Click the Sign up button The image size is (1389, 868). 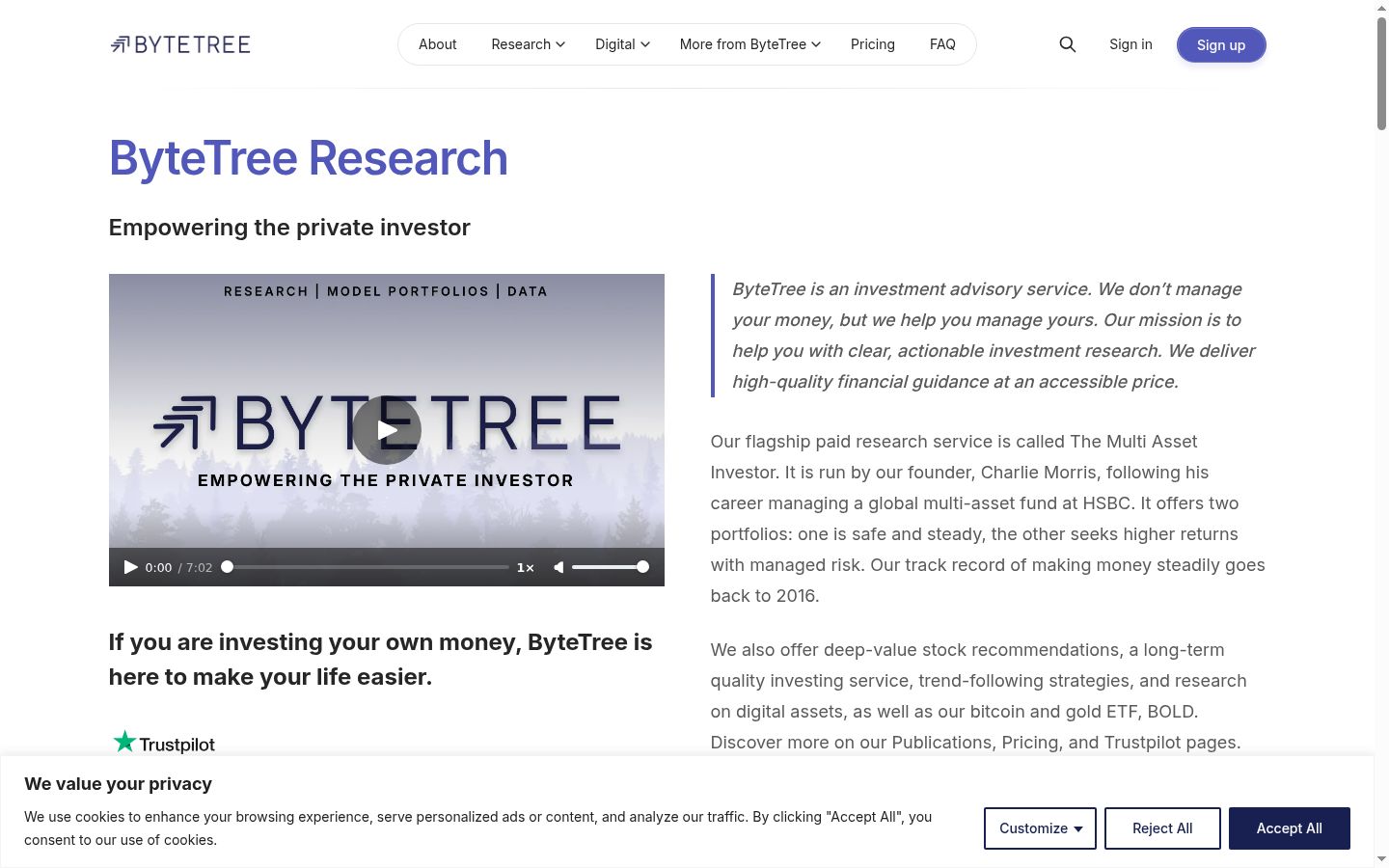pos(1221,45)
